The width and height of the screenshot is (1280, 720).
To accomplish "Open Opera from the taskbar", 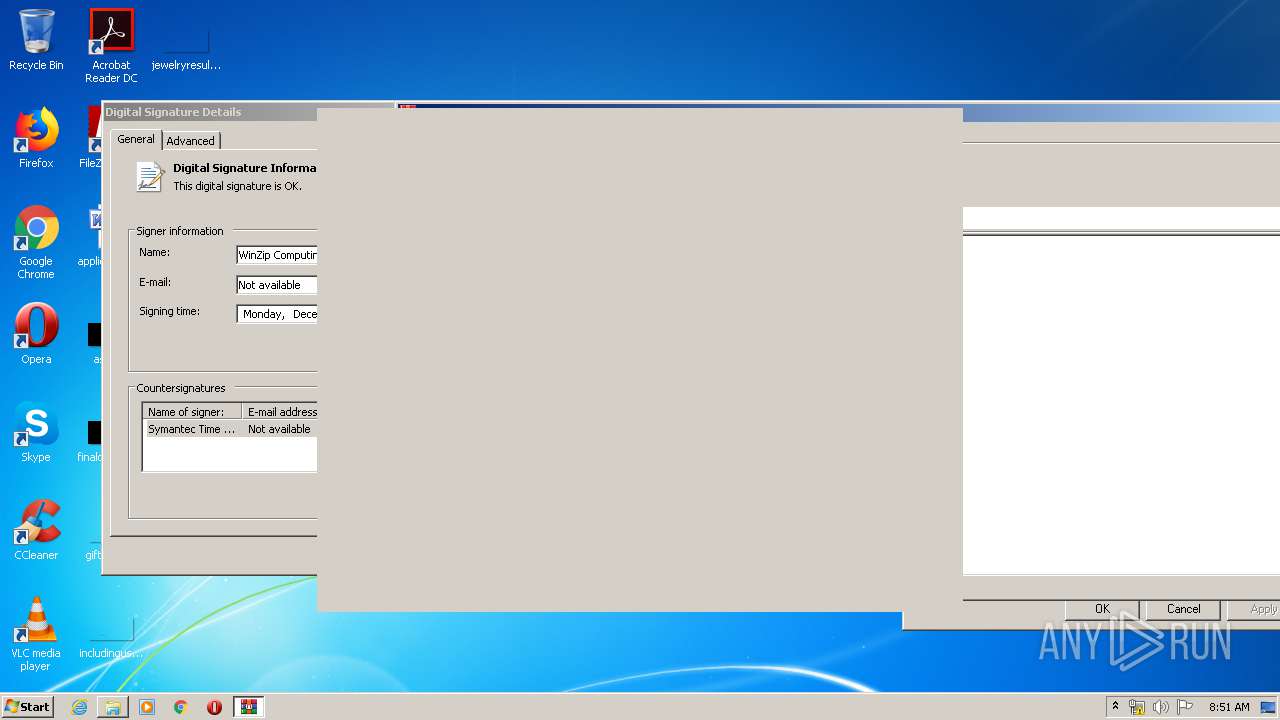I will [x=214, y=707].
